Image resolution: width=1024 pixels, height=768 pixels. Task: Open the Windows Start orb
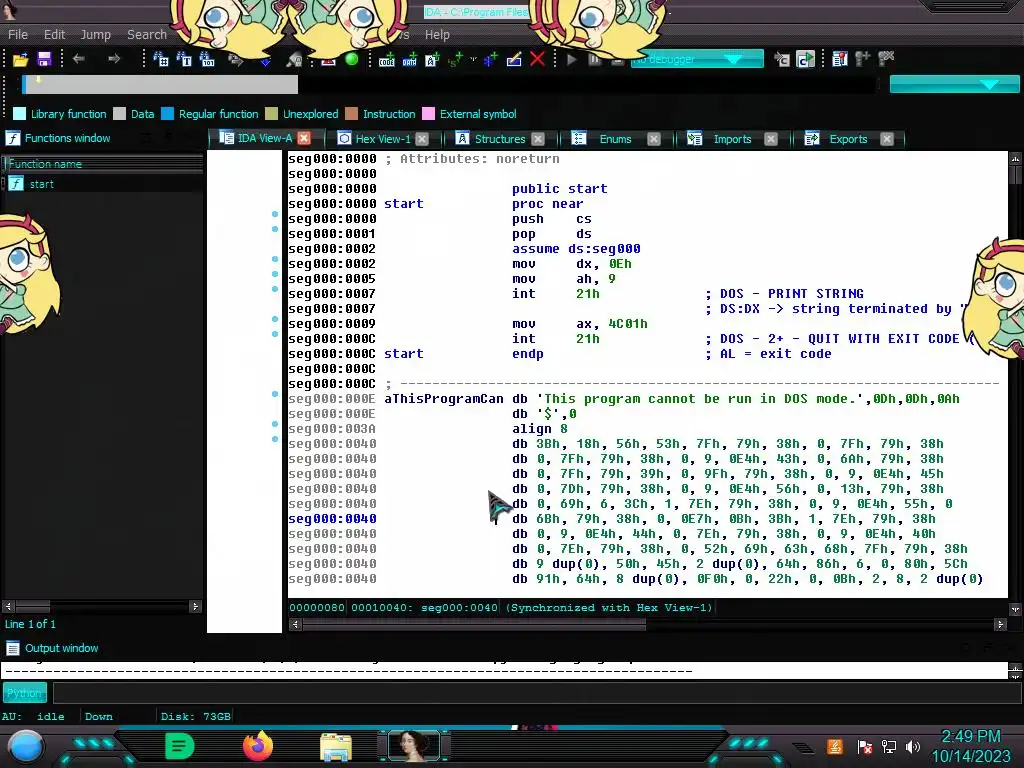[25, 746]
